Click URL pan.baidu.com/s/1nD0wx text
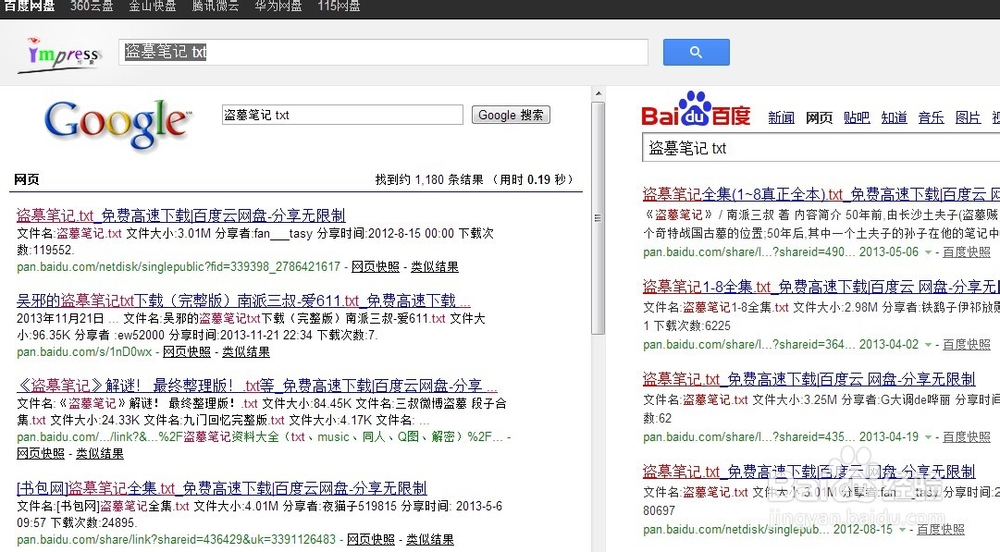 click(x=84, y=352)
